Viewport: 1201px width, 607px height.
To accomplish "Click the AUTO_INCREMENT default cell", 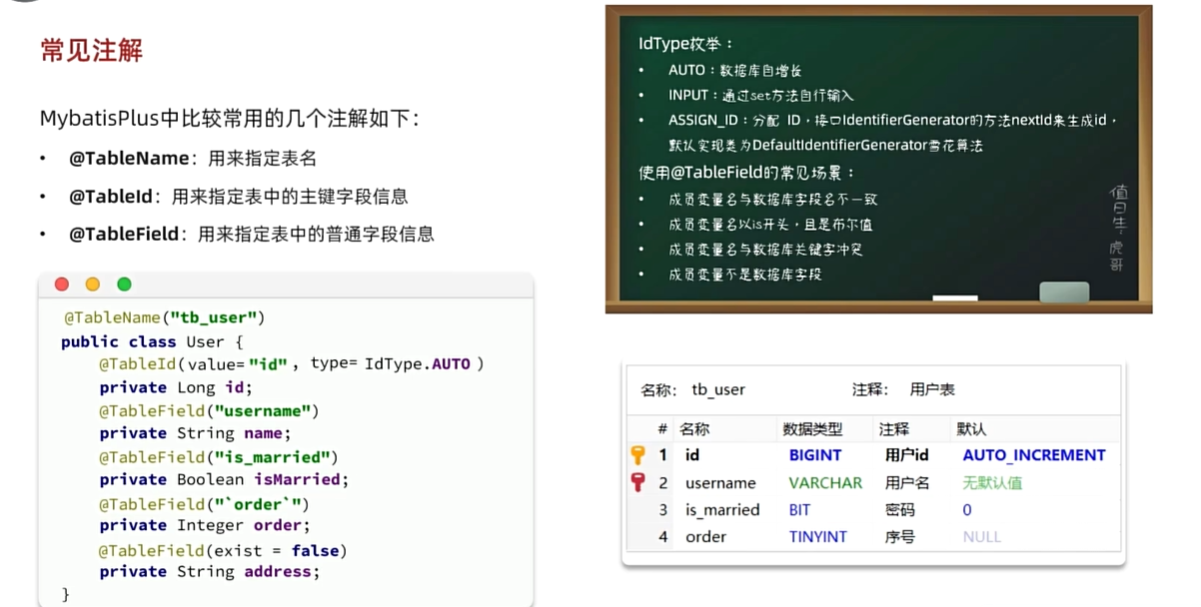I will pyautogui.click(x=1034, y=455).
